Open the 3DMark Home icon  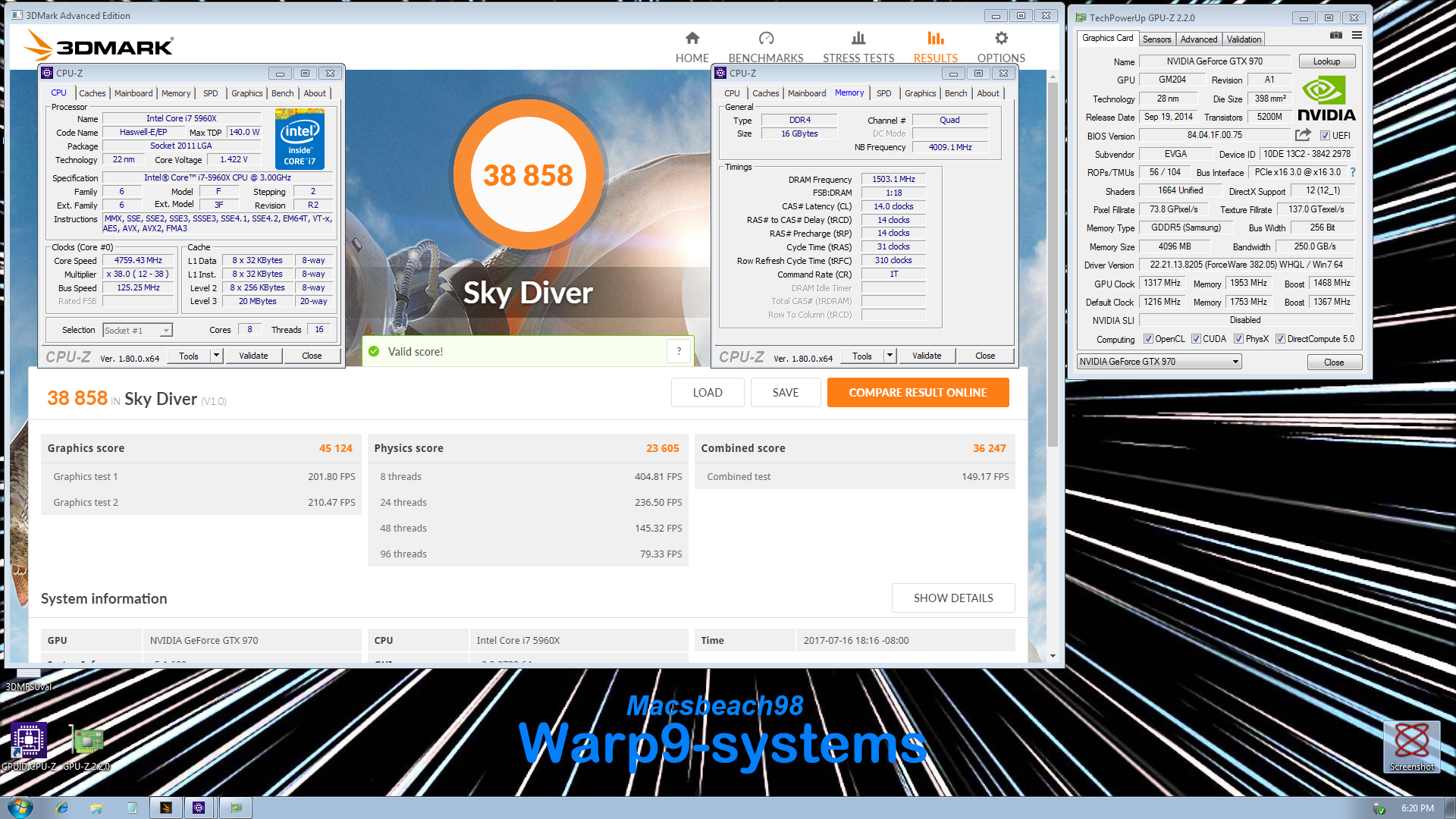692,38
